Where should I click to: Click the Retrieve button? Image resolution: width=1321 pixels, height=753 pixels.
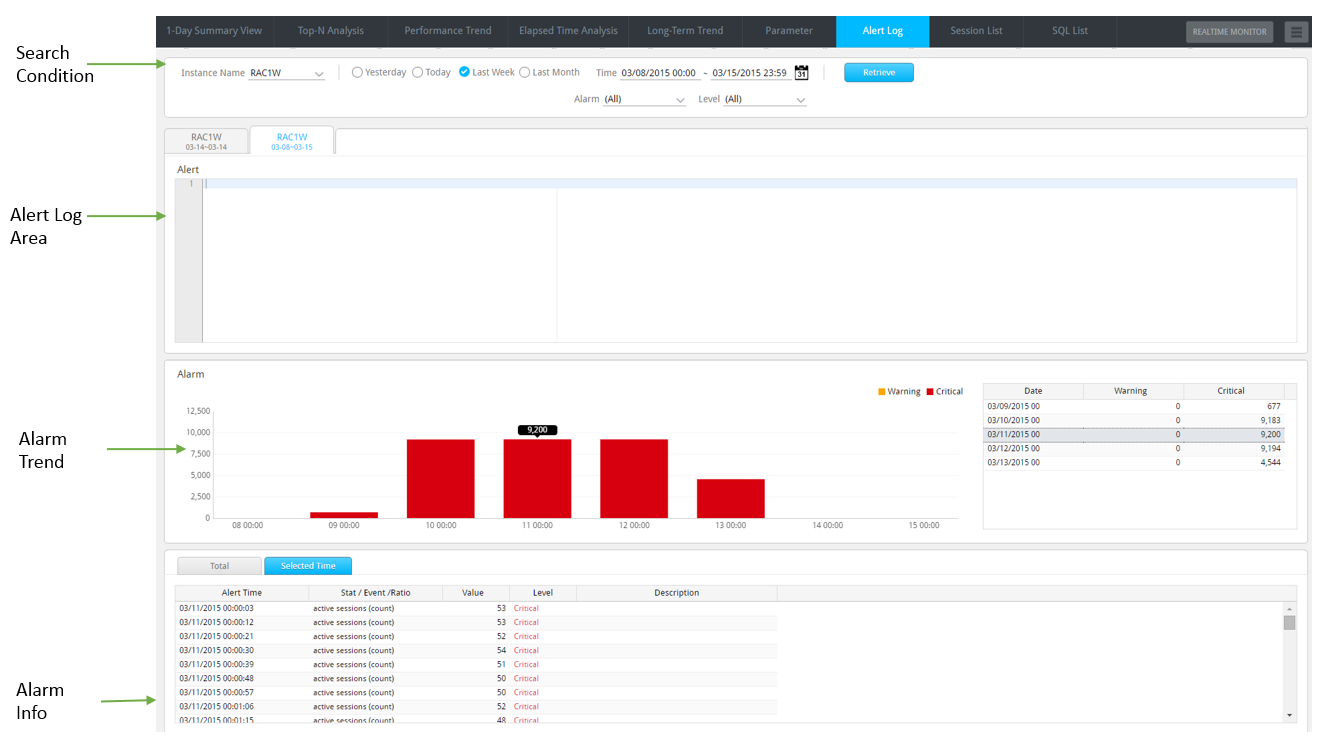pyautogui.click(x=879, y=72)
